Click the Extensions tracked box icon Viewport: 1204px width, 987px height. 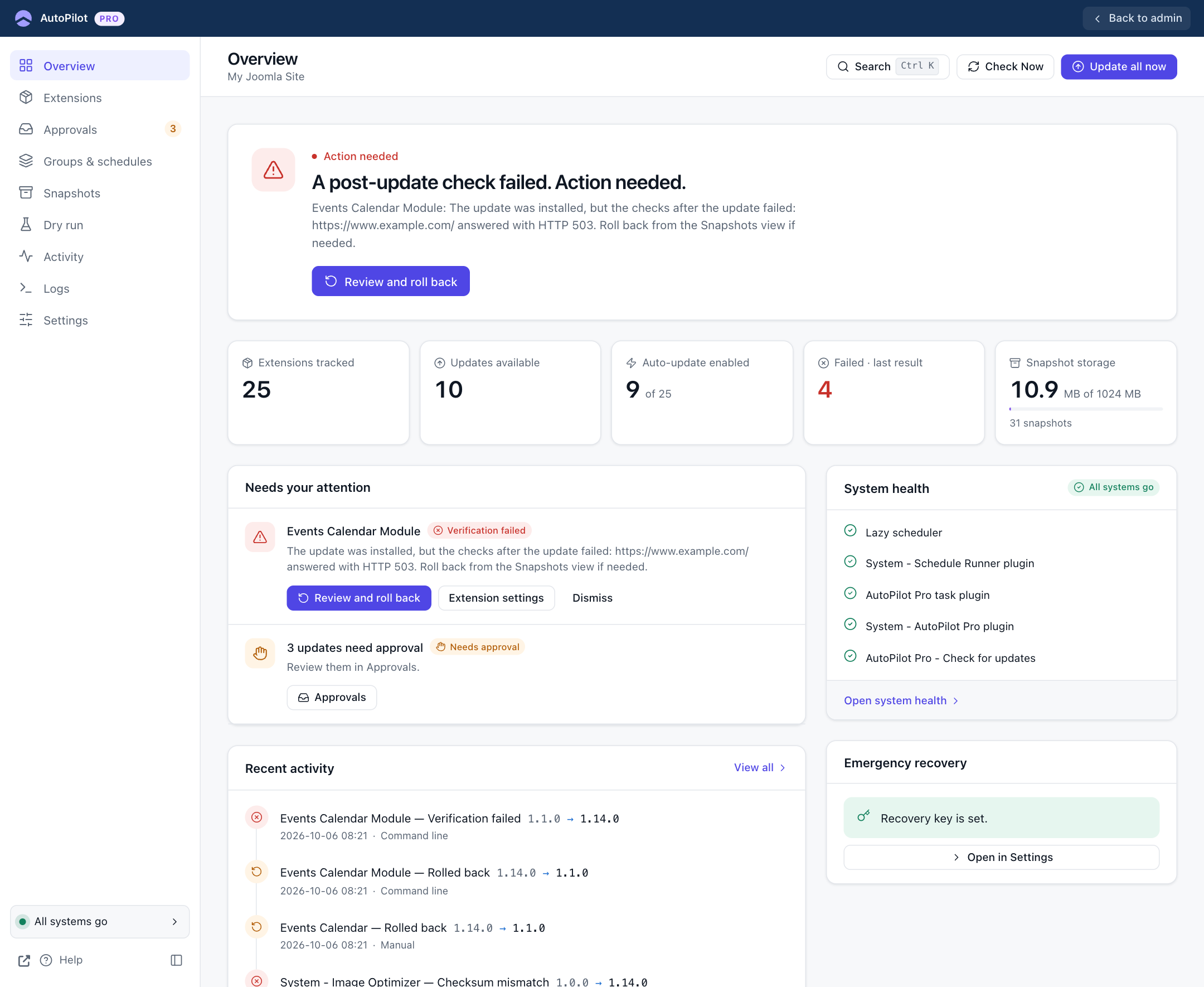tap(247, 362)
